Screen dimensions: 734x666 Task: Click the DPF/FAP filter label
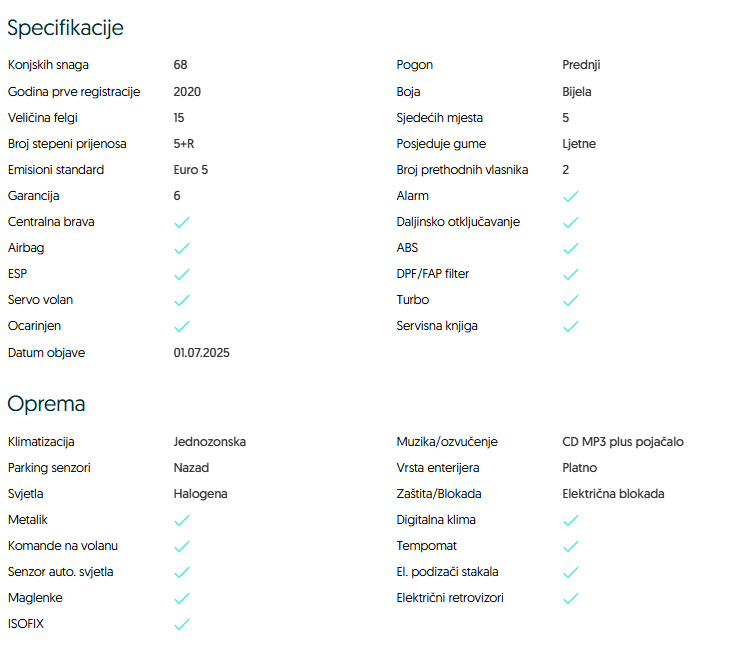(432, 274)
